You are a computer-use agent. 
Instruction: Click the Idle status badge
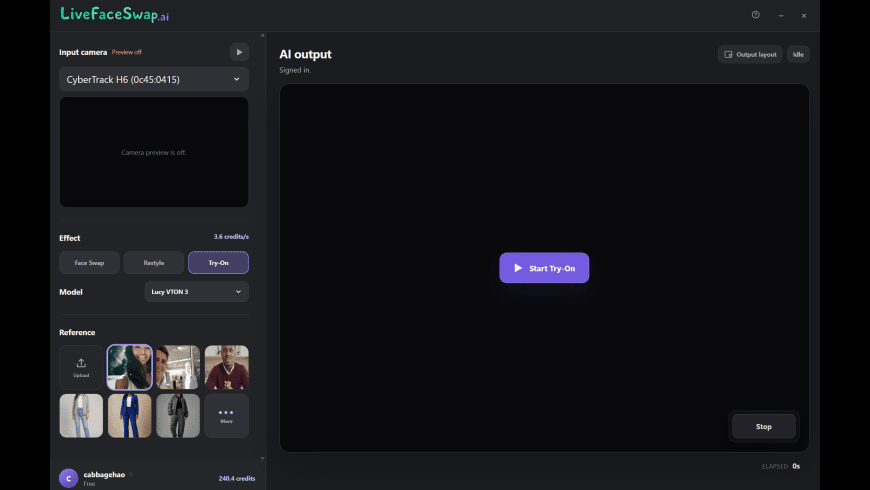pyautogui.click(x=798, y=54)
